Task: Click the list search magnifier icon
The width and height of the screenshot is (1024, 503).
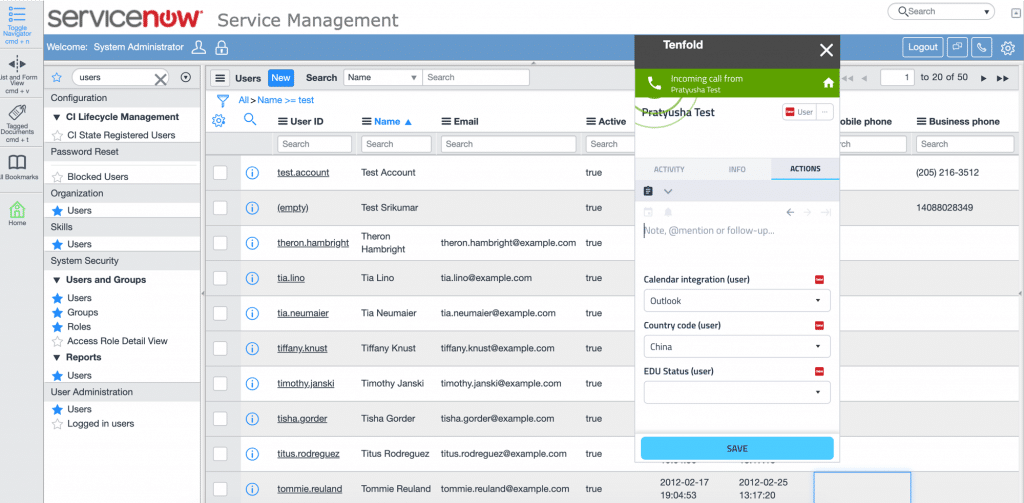Action: [251, 120]
